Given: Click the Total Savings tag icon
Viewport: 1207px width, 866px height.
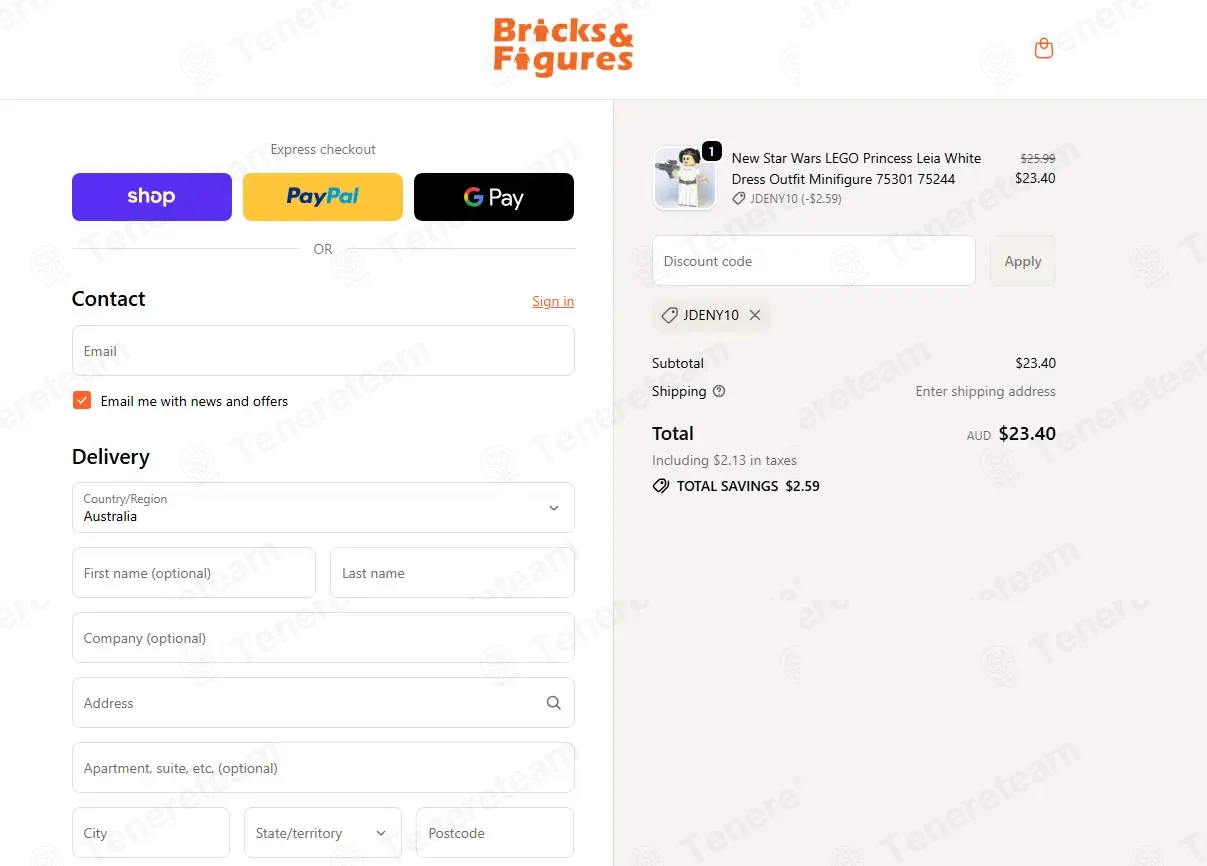Looking at the screenshot, I should (x=660, y=486).
